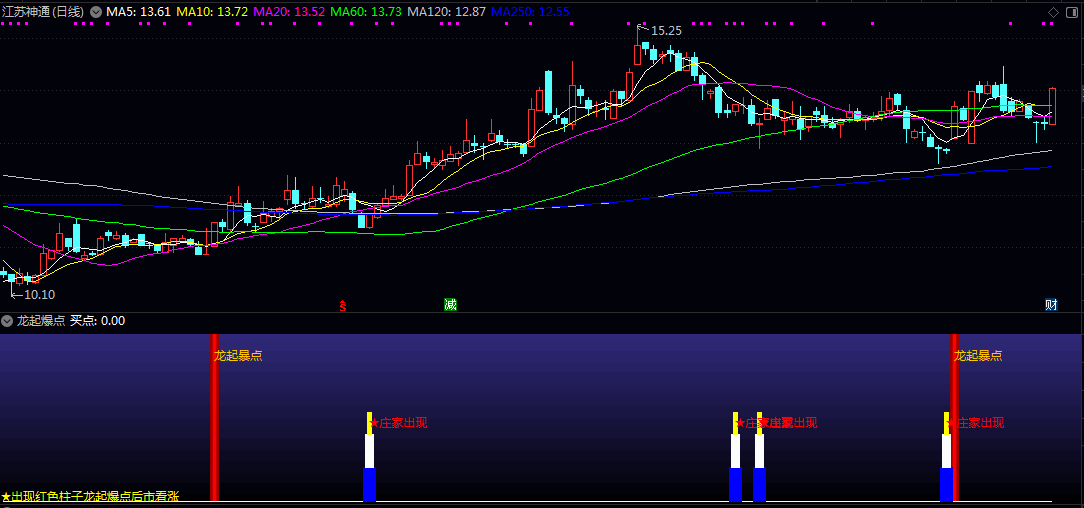Click the rightmost red 龙起暴点 signal bar

coord(955,417)
